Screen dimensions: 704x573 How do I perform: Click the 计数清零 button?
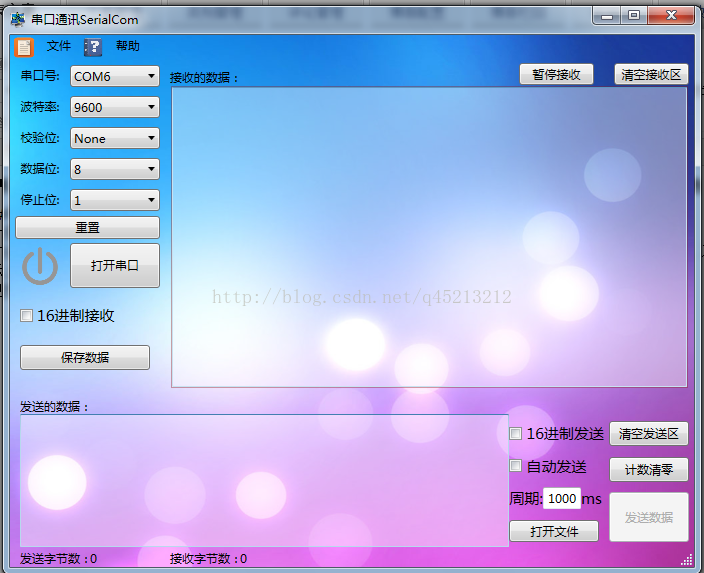pyautogui.click(x=649, y=470)
